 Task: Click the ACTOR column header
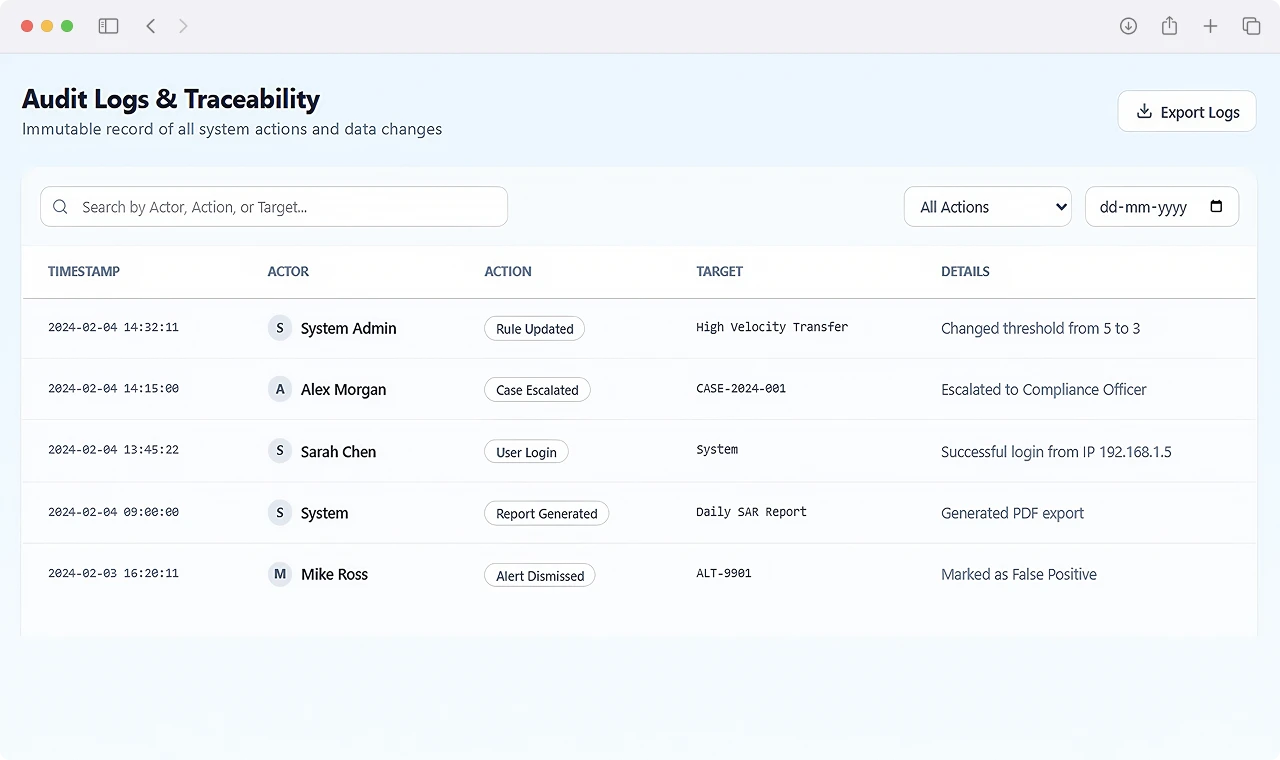click(x=288, y=271)
